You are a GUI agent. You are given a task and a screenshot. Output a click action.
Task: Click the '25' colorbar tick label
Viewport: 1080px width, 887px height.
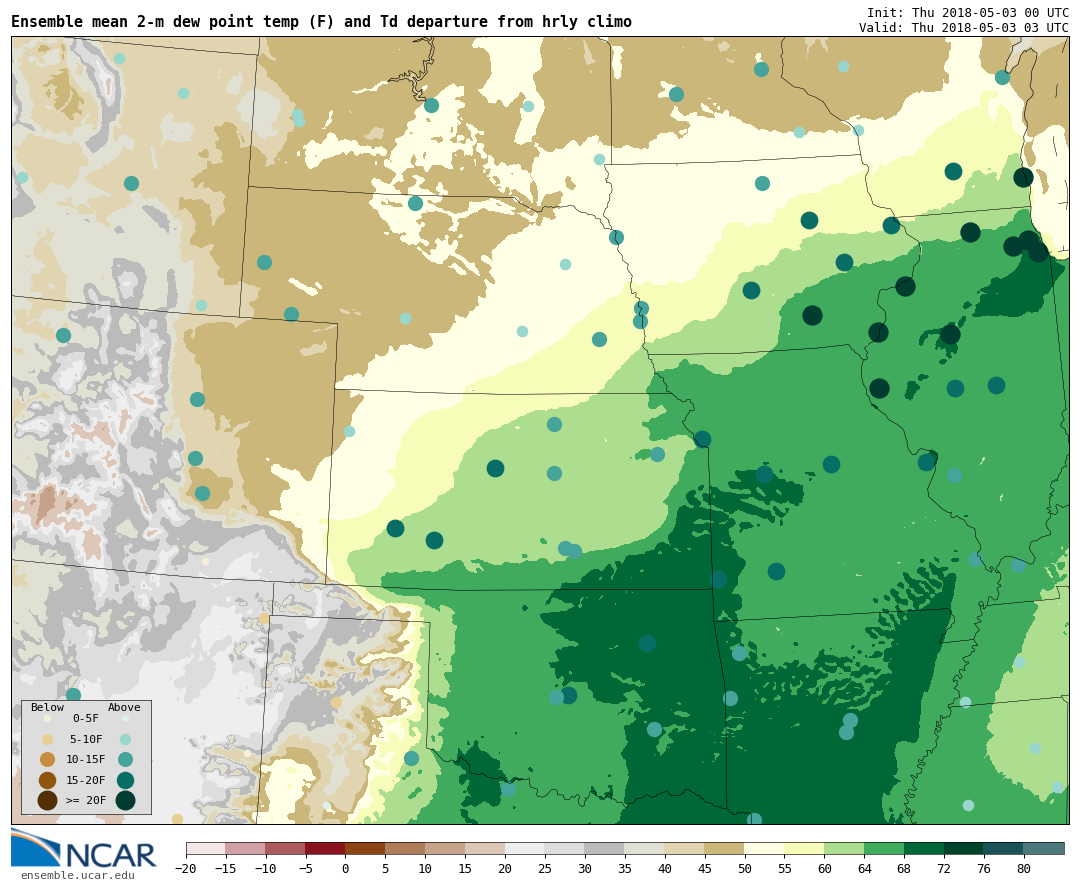pyautogui.click(x=545, y=868)
